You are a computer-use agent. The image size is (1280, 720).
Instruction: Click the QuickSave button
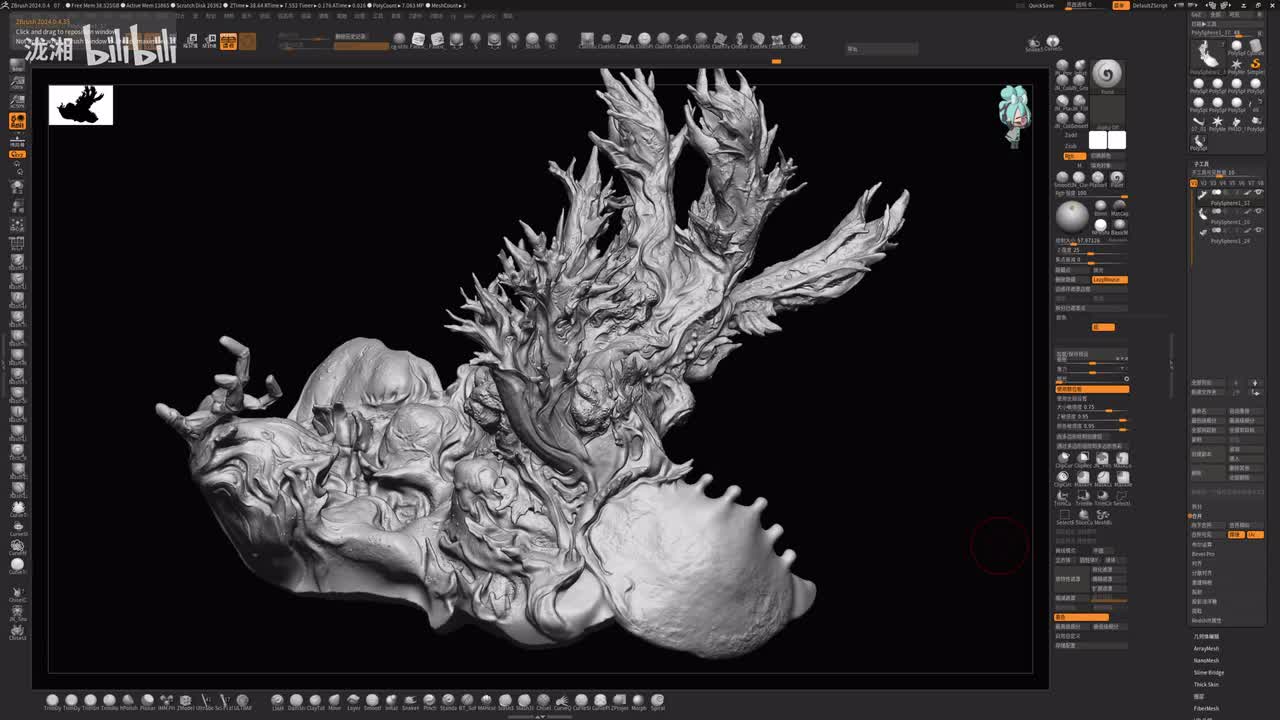pos(1041,5)
